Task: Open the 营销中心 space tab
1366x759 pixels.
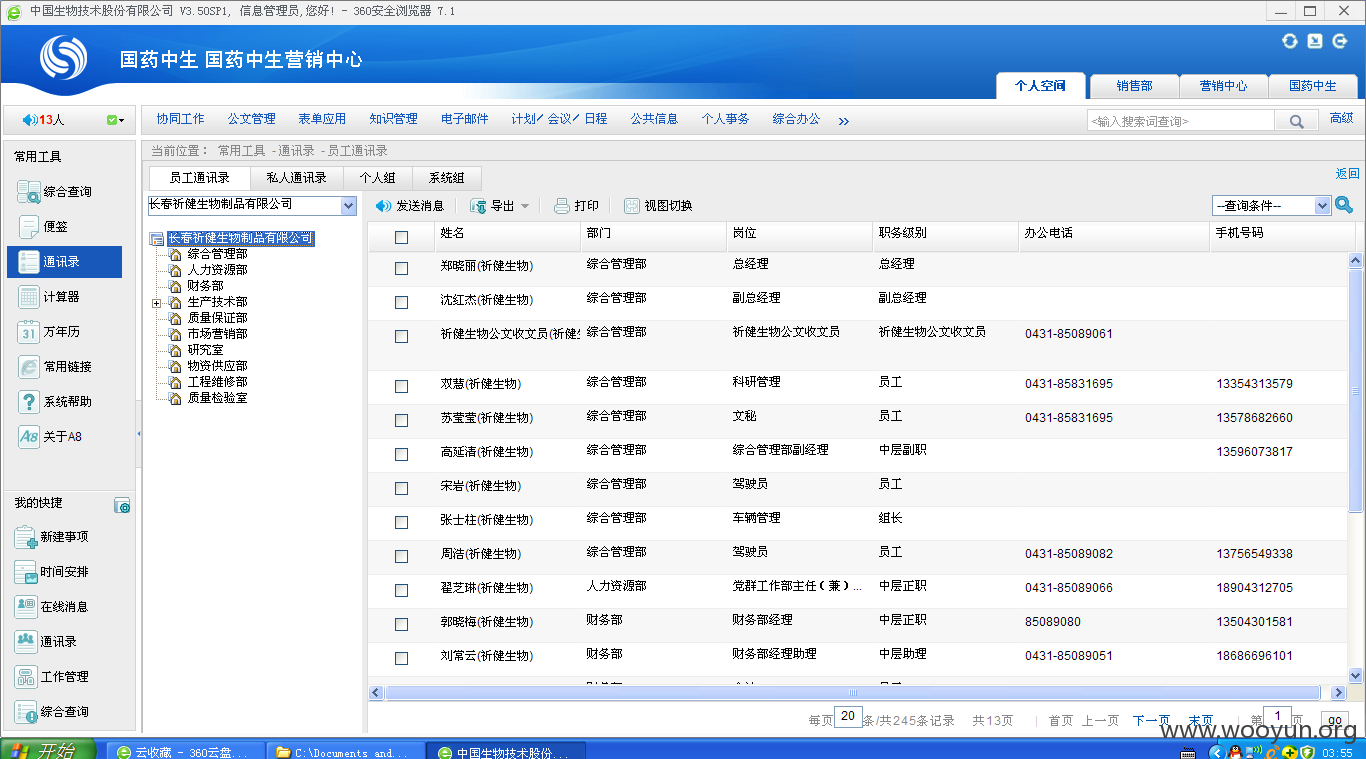Action: tap(1223, 86)
